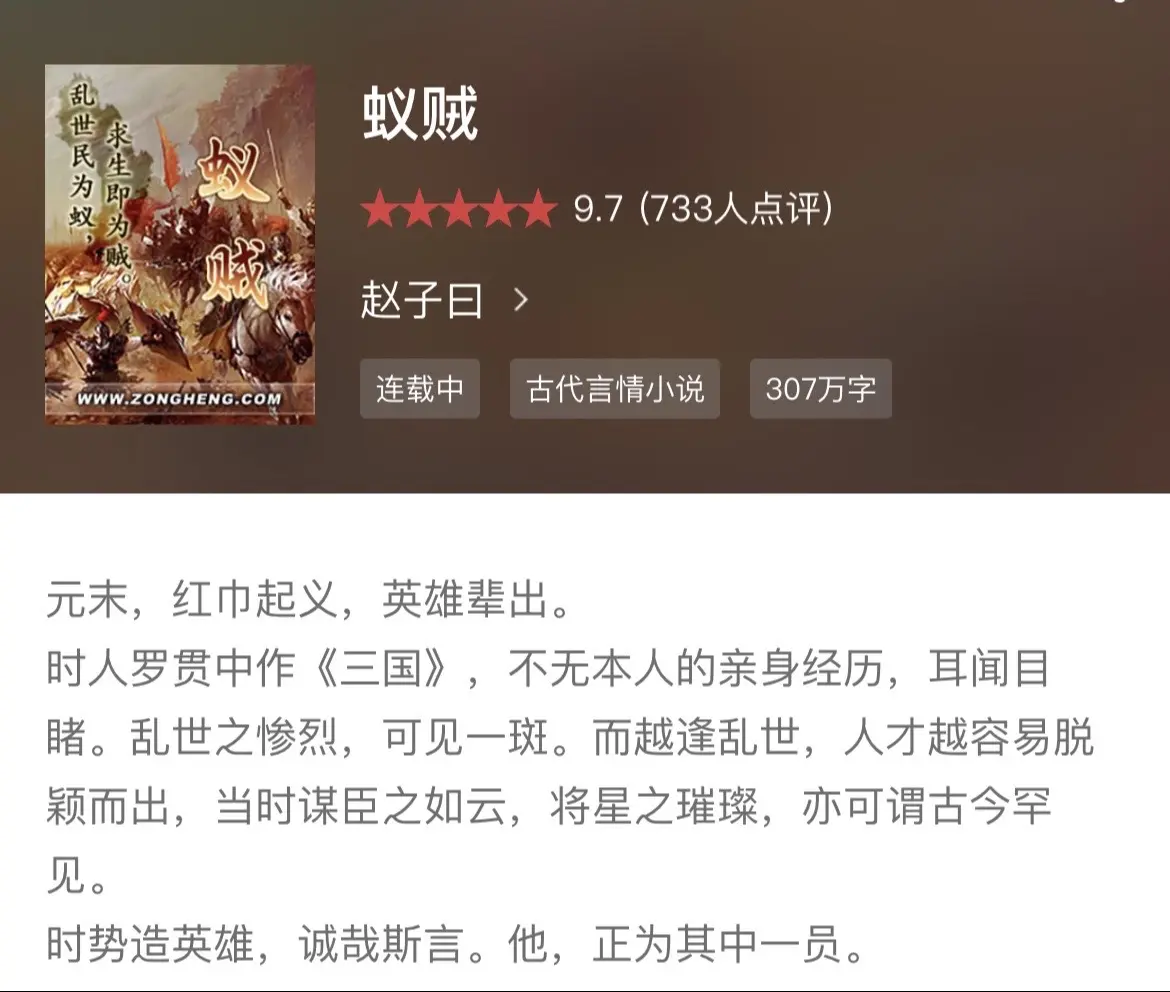The image size is (1170, 992).
Task: Select the 古代言情小说 genre tag
Action: point(615,389)
